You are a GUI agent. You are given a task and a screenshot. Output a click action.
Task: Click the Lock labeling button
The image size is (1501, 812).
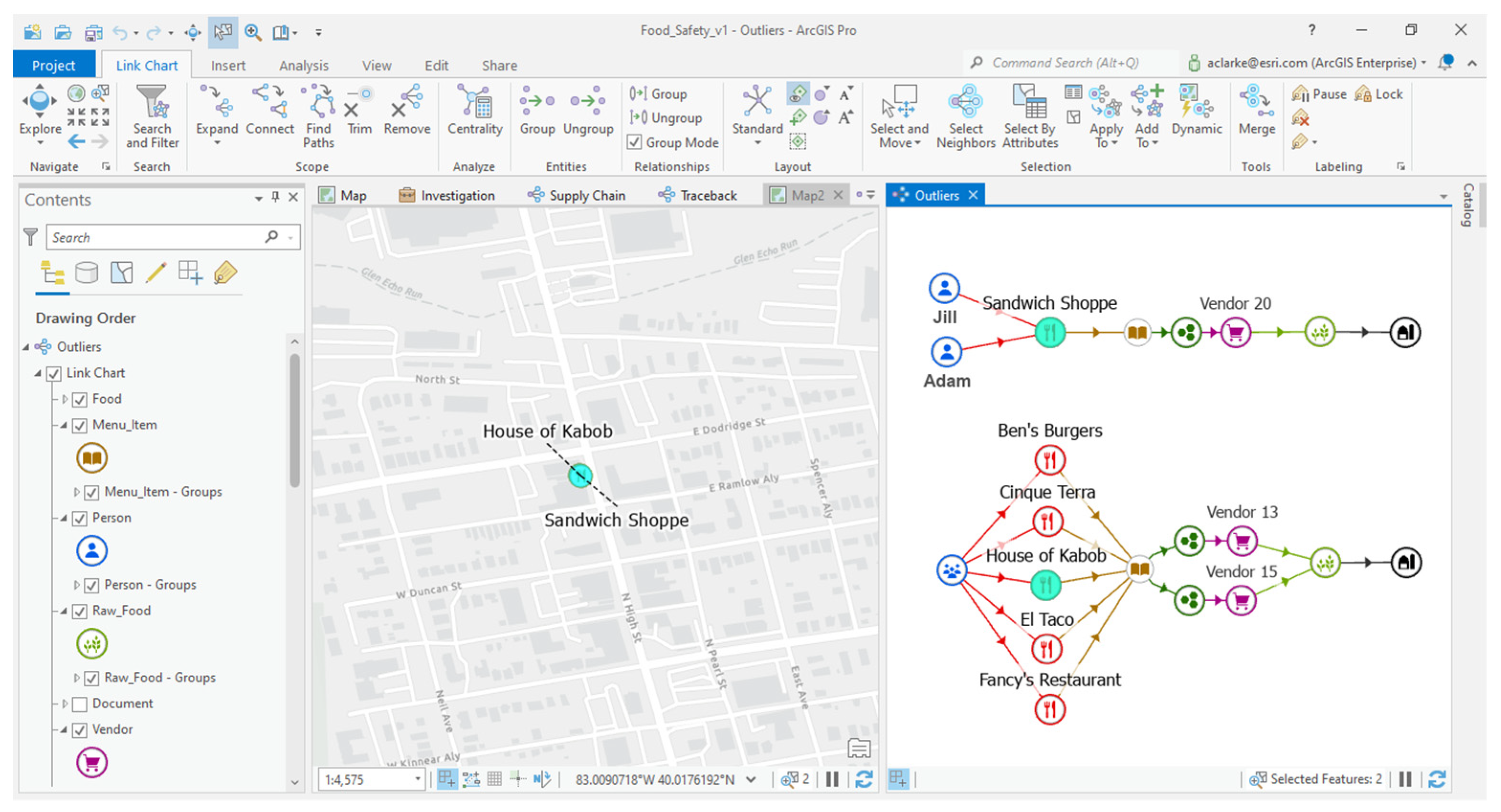[1379, 94]
